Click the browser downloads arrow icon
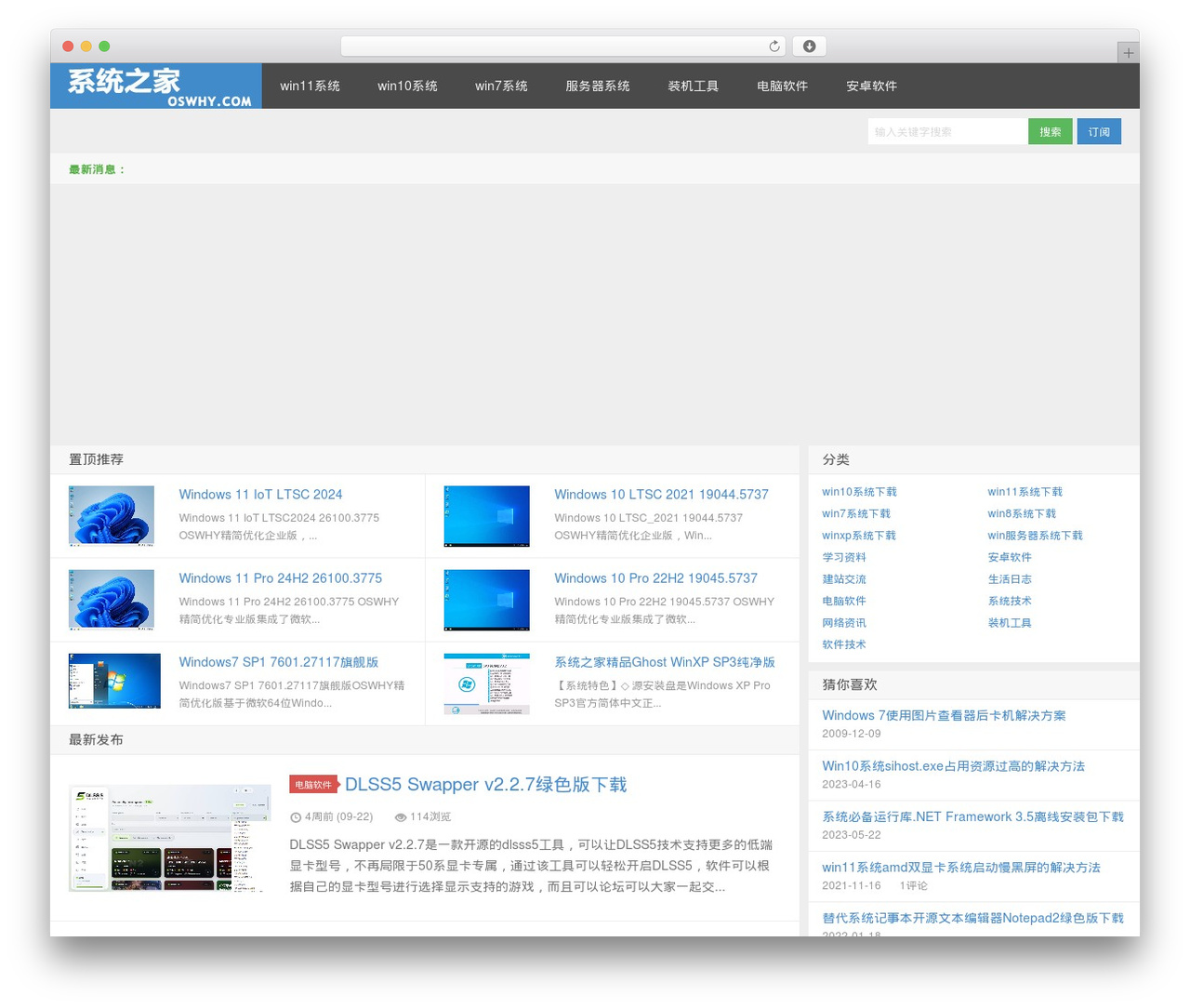The image size is (1190, 1008). 809,46
